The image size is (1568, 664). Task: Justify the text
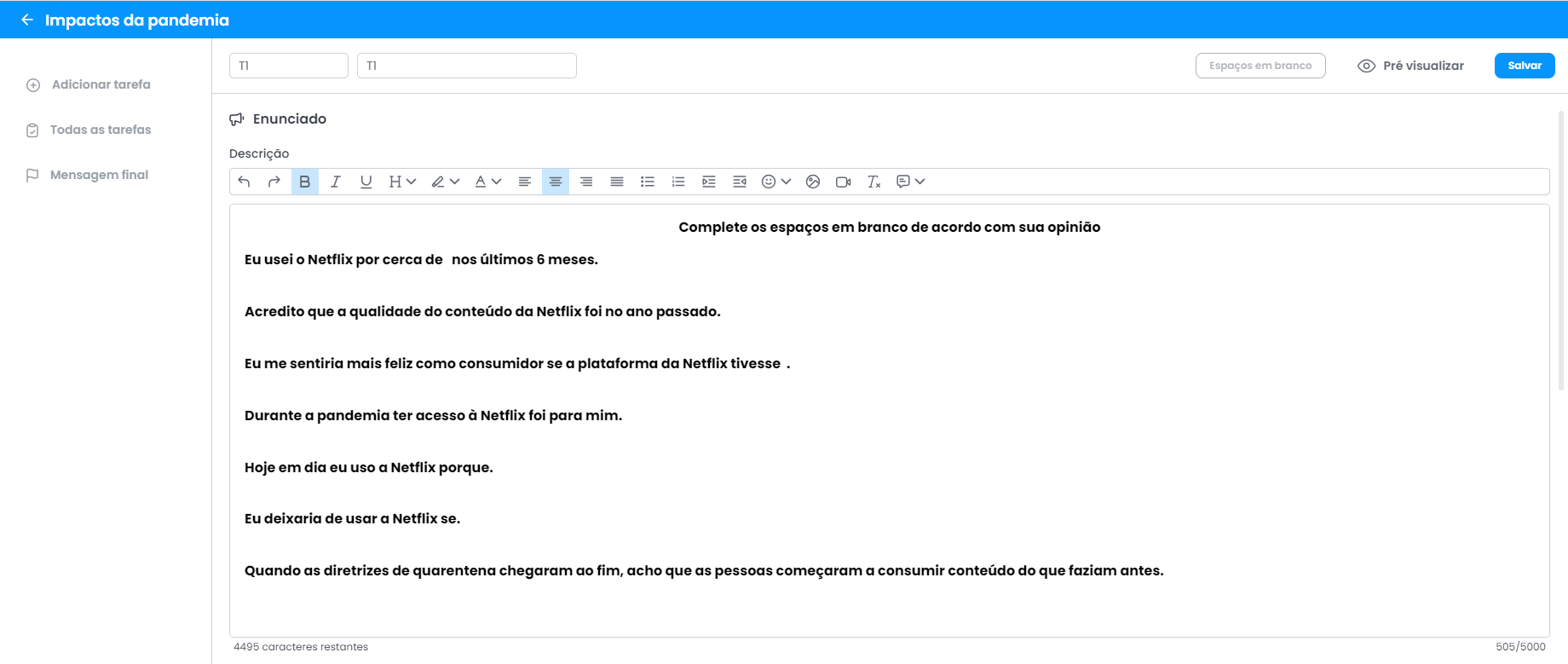coord(617,182)
